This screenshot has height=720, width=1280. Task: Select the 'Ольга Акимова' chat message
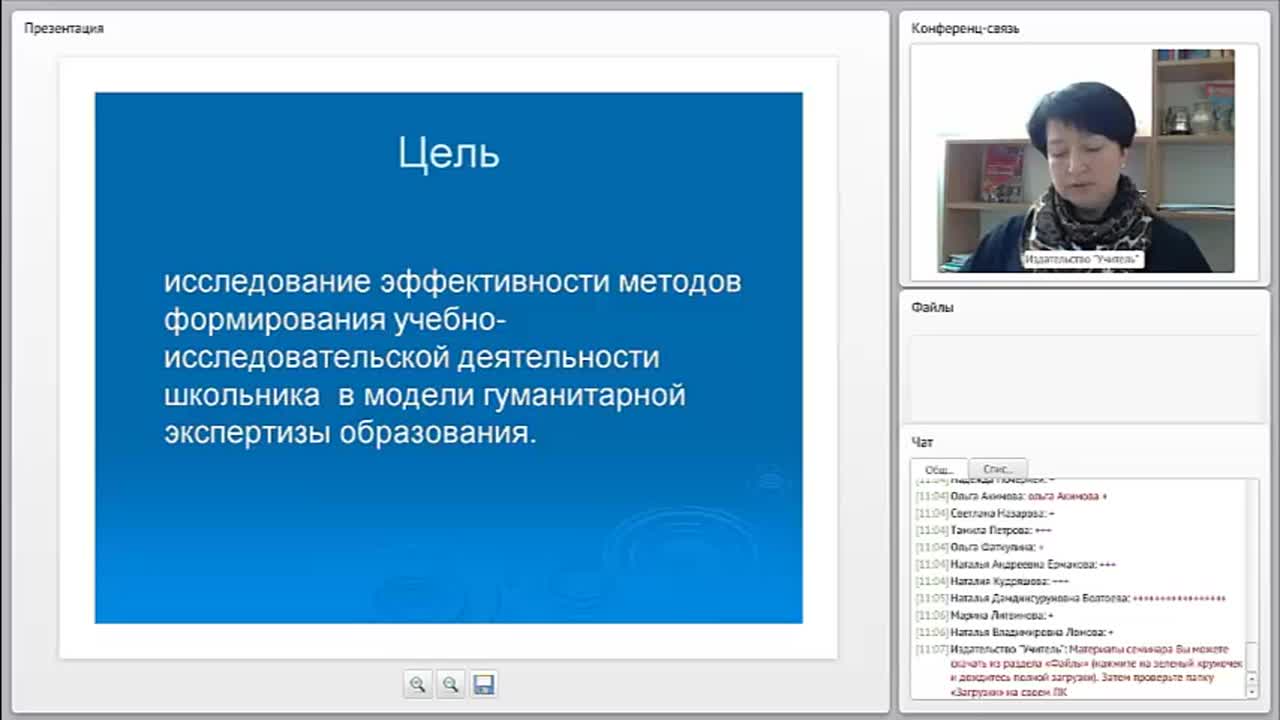tap(1011, 496)
